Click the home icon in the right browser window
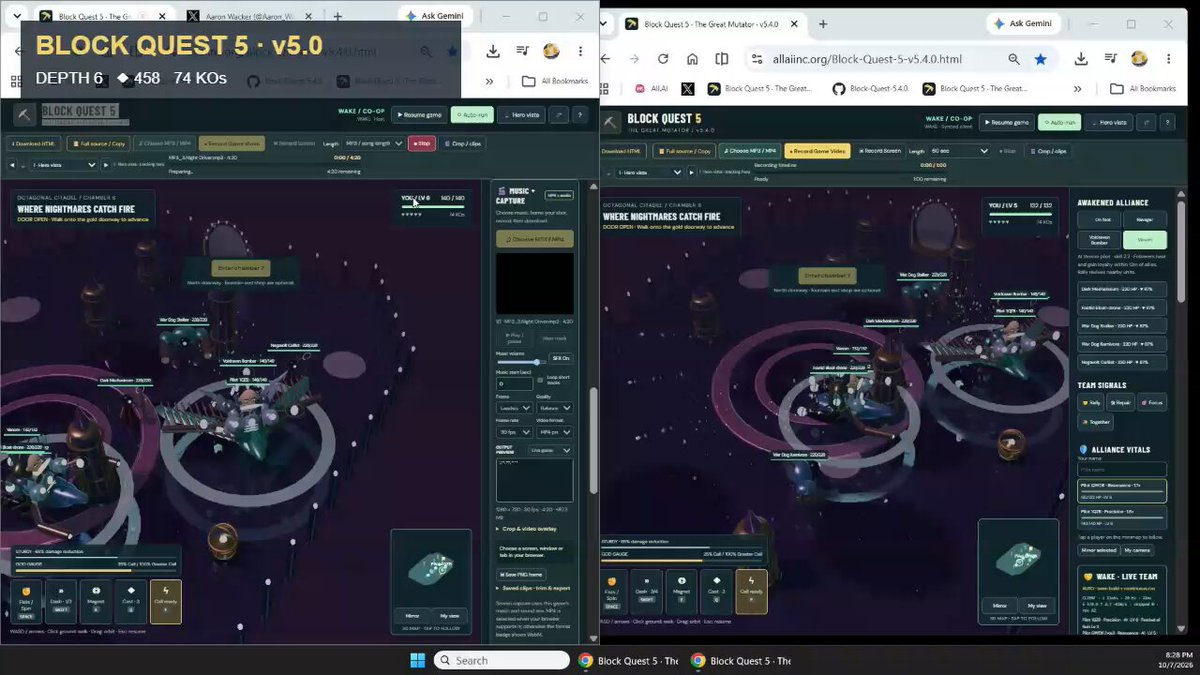 tap(694, 59)
